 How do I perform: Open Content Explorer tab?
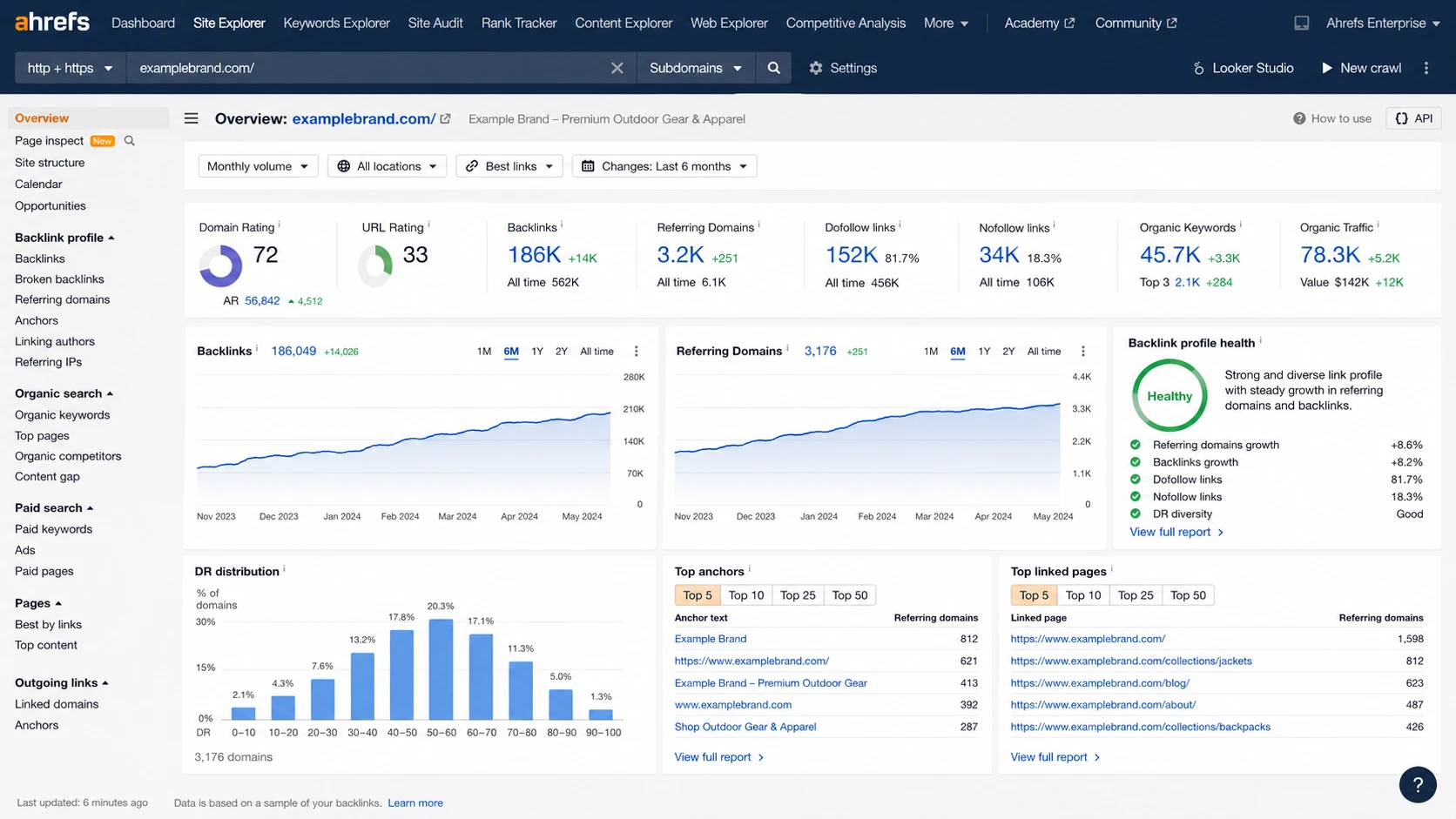pos(624,23)
